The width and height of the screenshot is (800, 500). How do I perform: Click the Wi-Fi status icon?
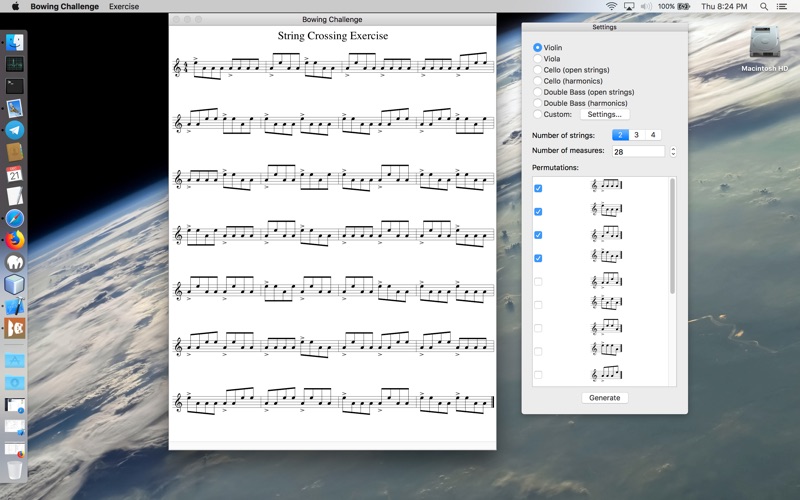point(611,7)
